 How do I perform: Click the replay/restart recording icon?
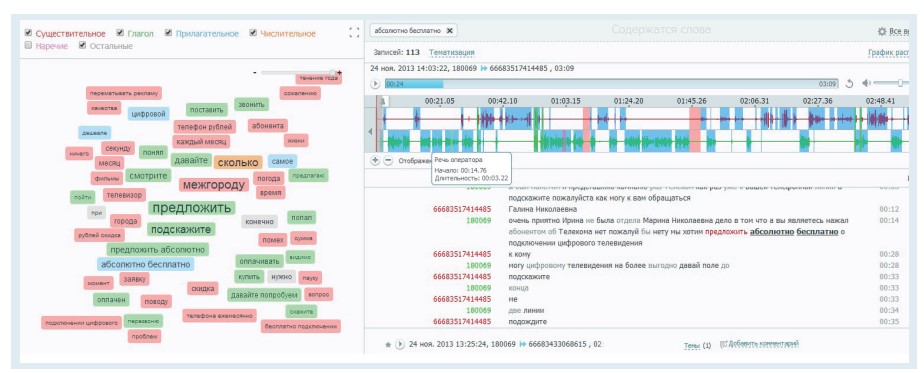[849, 84]
